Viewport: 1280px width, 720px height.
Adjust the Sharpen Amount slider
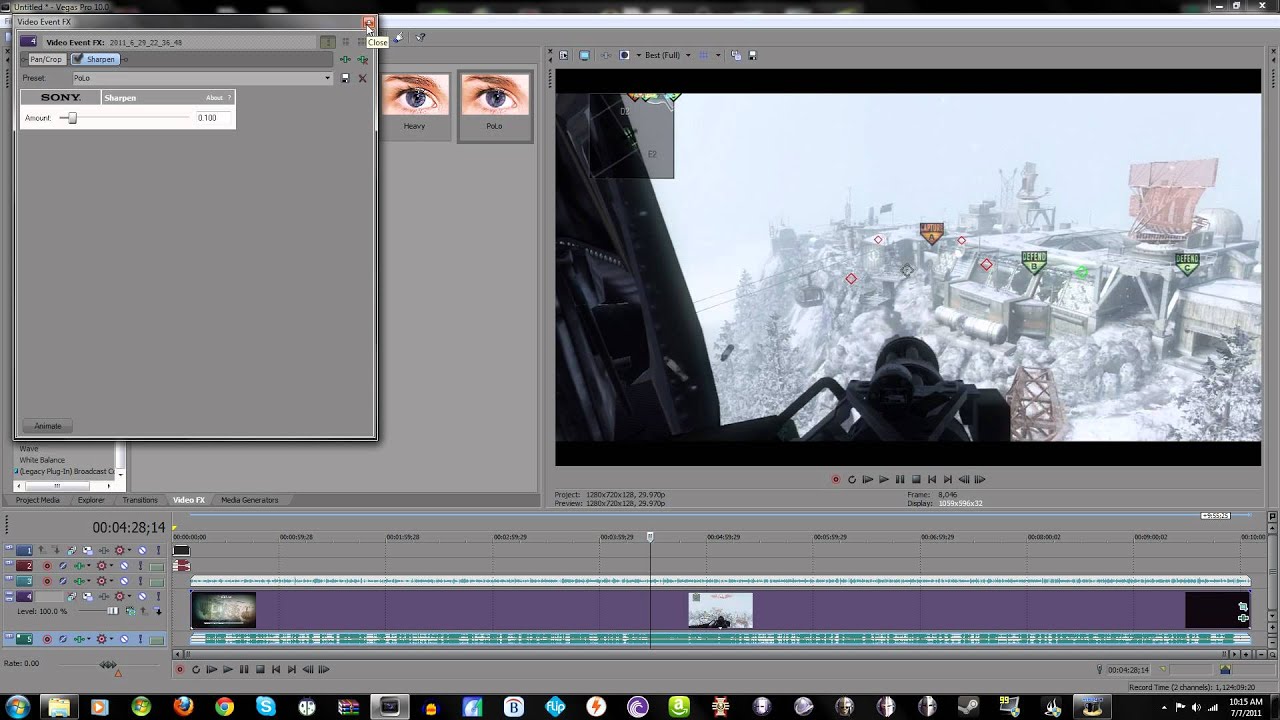coord(72,118)
